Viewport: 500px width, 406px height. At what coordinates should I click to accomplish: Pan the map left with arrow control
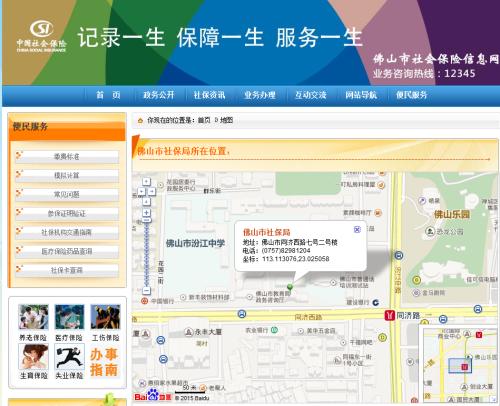[142, 191]
